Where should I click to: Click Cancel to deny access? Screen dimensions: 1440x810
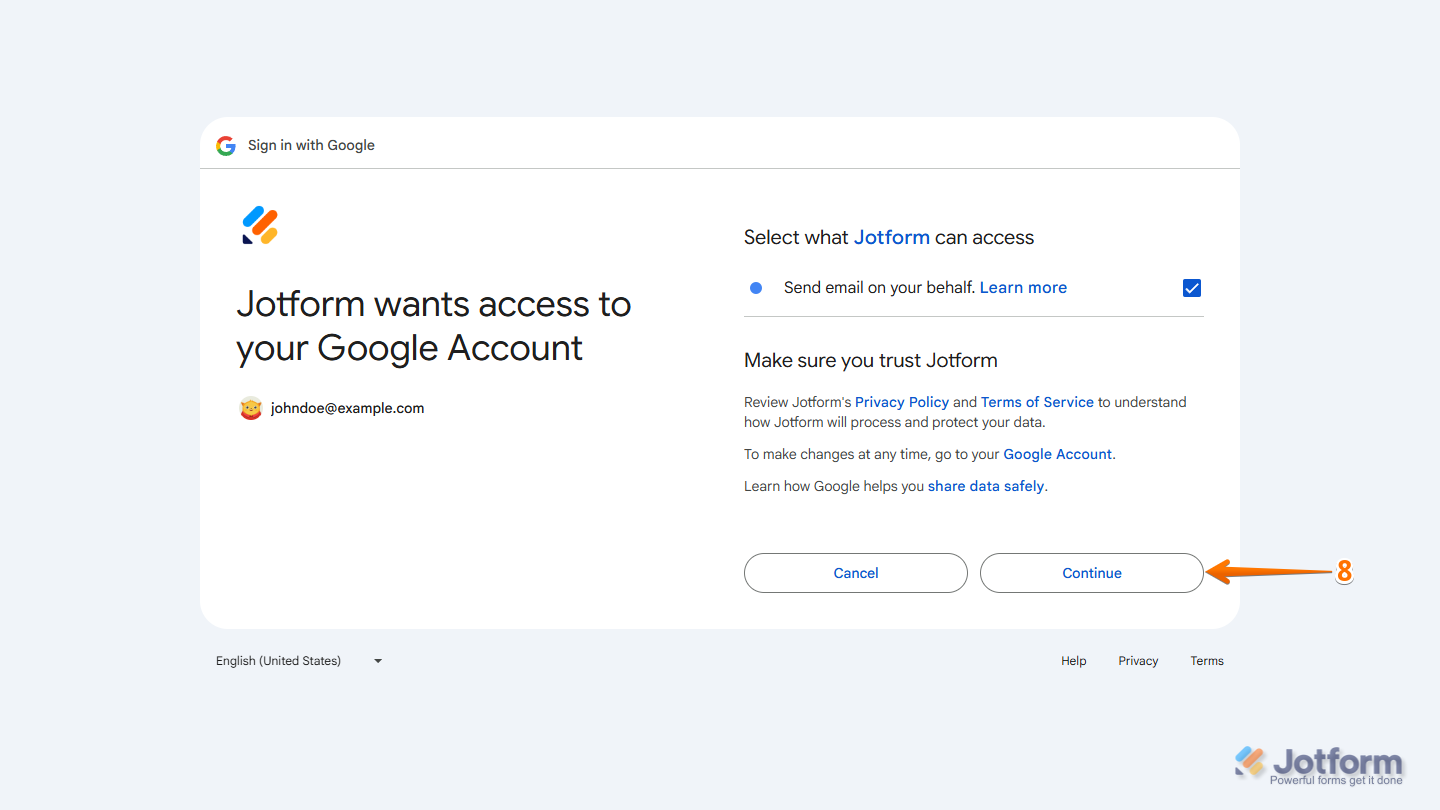(855, 573)
